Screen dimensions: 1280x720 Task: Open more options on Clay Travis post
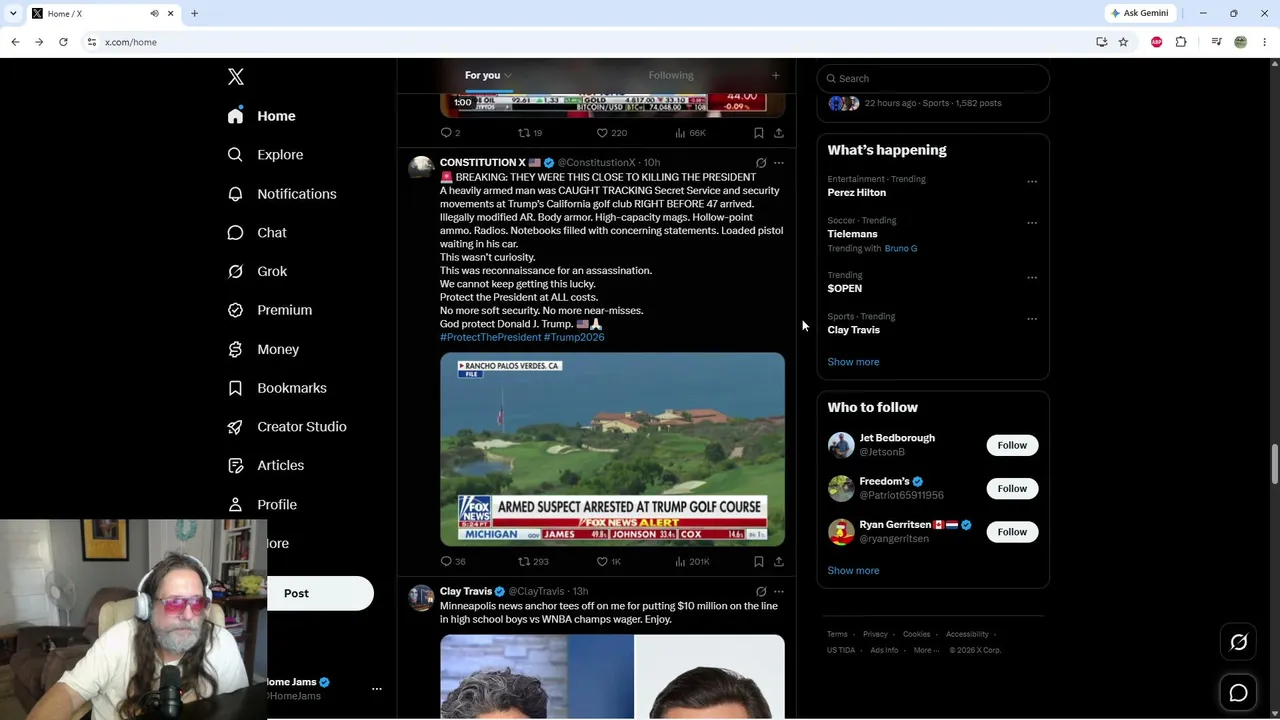(x=779, y=592)
